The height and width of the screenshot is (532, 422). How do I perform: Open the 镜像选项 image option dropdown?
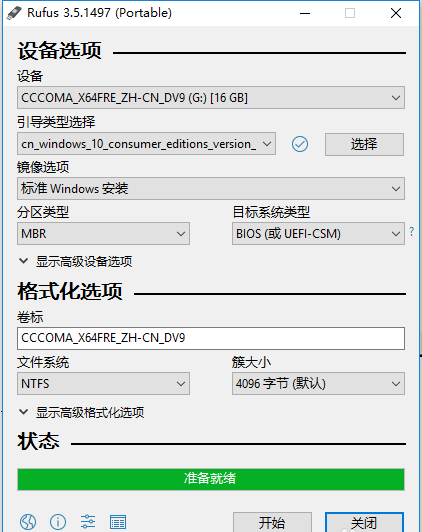click(x=211, y=188)
